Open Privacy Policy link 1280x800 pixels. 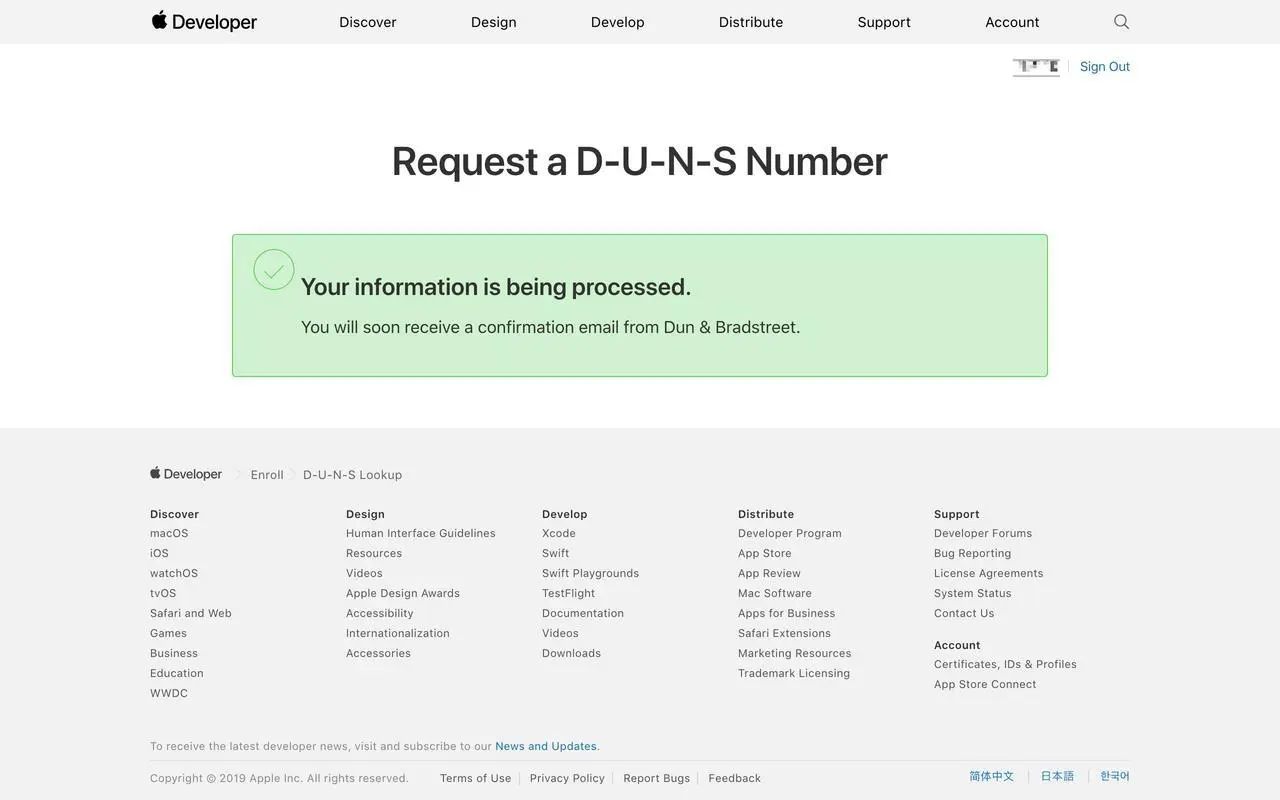pyautogui.click(x=567, y=778)
